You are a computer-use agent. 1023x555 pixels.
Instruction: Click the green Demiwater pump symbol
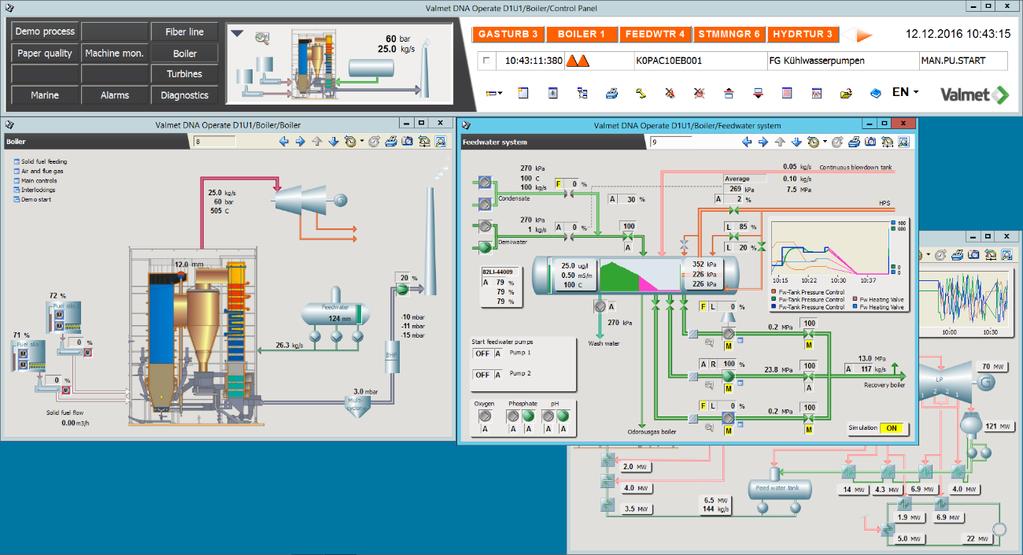[485, 247]
